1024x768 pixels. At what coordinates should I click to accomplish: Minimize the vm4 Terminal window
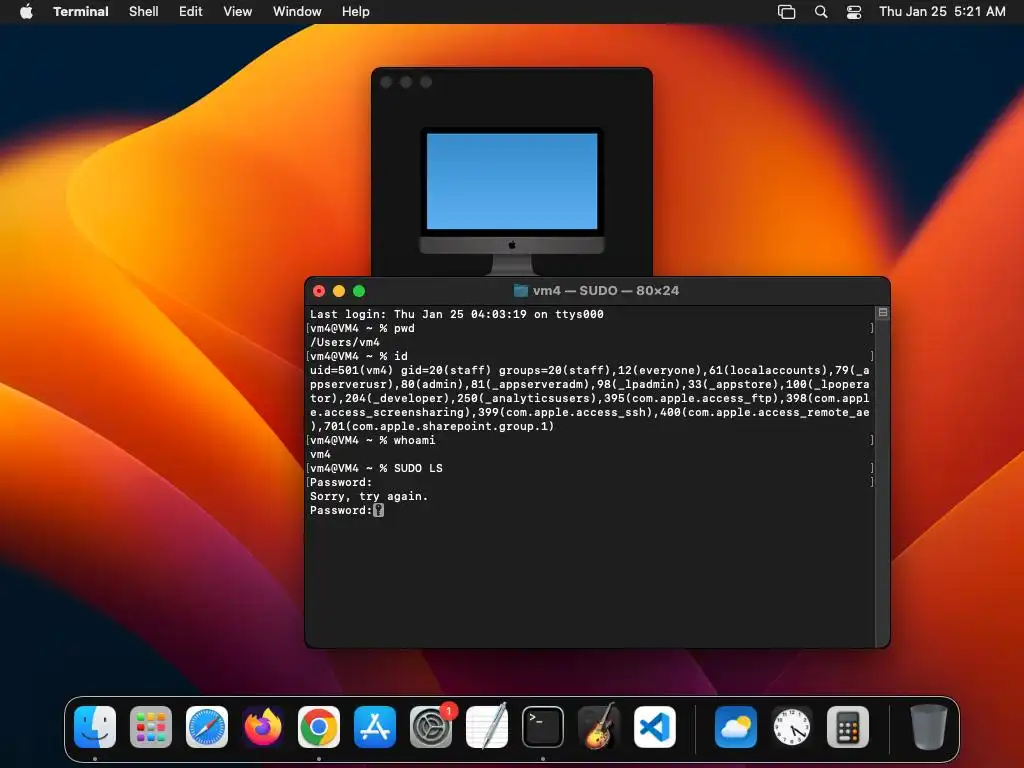click(339, 291)
